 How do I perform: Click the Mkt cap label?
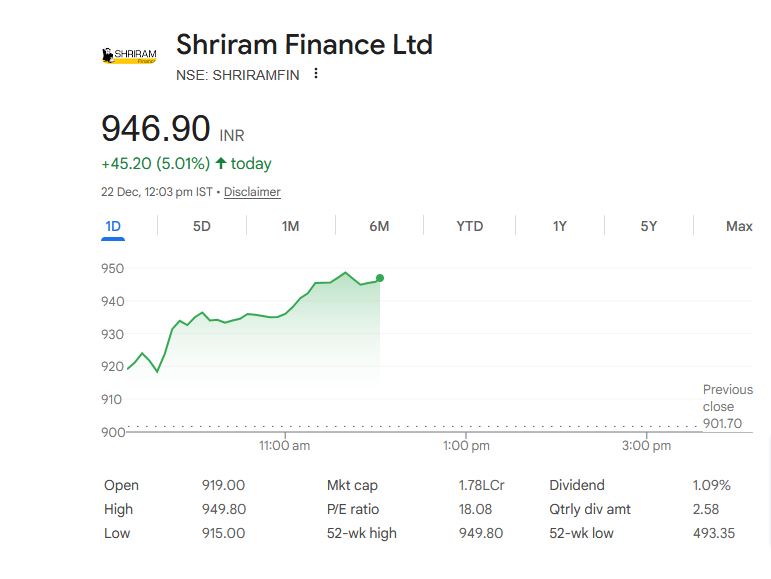pyautogui.click(x=351, y=485)
